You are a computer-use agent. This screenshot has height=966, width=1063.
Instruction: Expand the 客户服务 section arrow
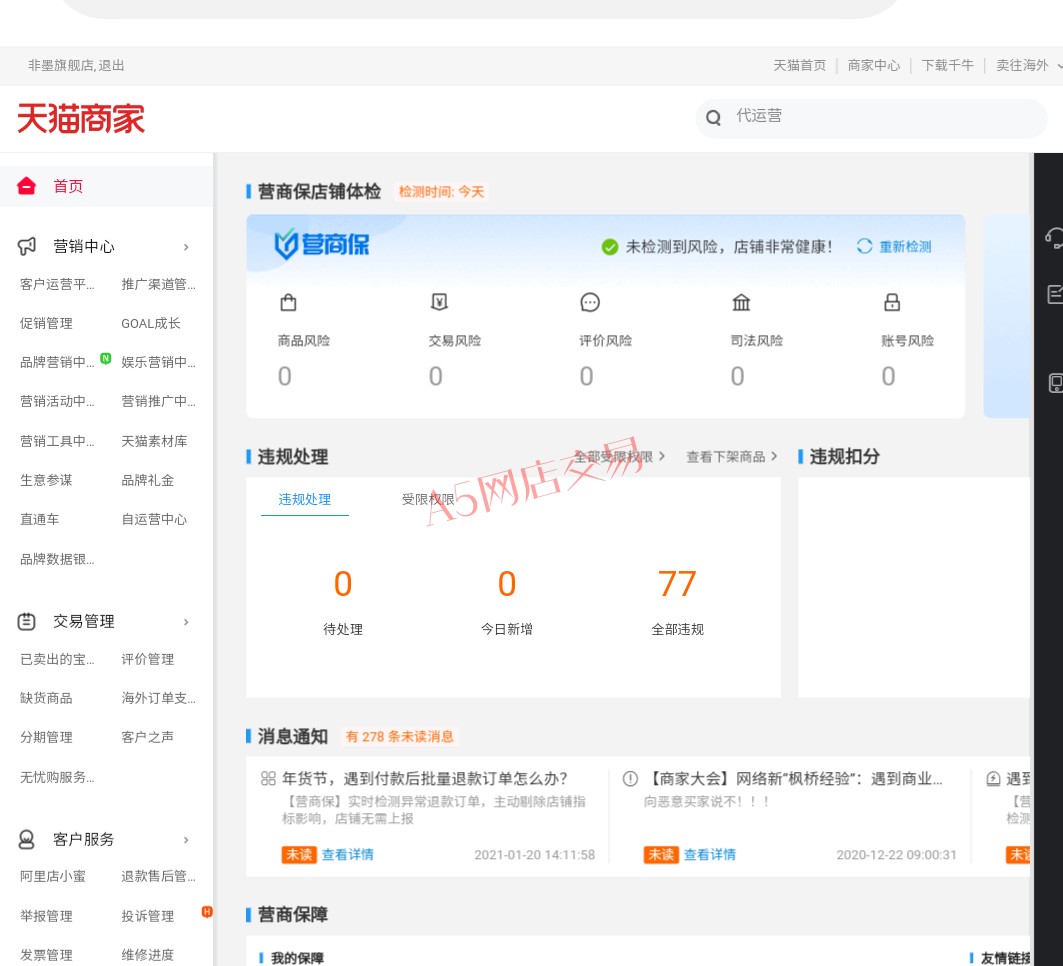pyautogui.click(x=186, y=840)
